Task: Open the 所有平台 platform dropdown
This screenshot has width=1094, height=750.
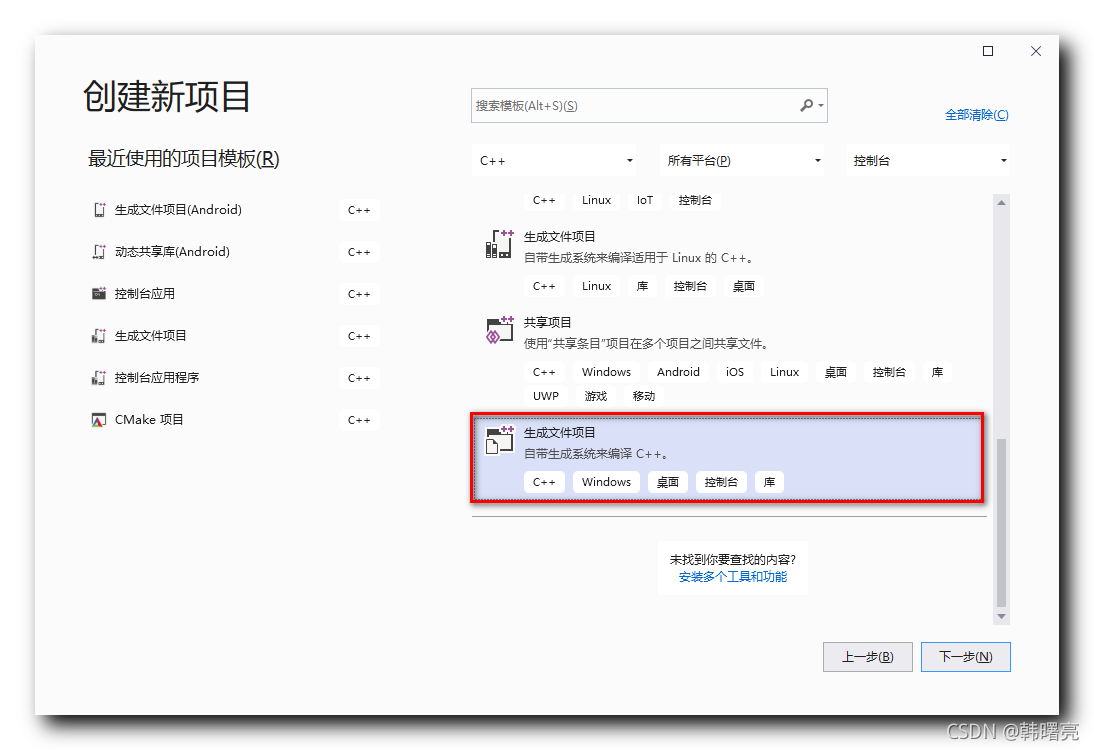Action: pos(742,160)
